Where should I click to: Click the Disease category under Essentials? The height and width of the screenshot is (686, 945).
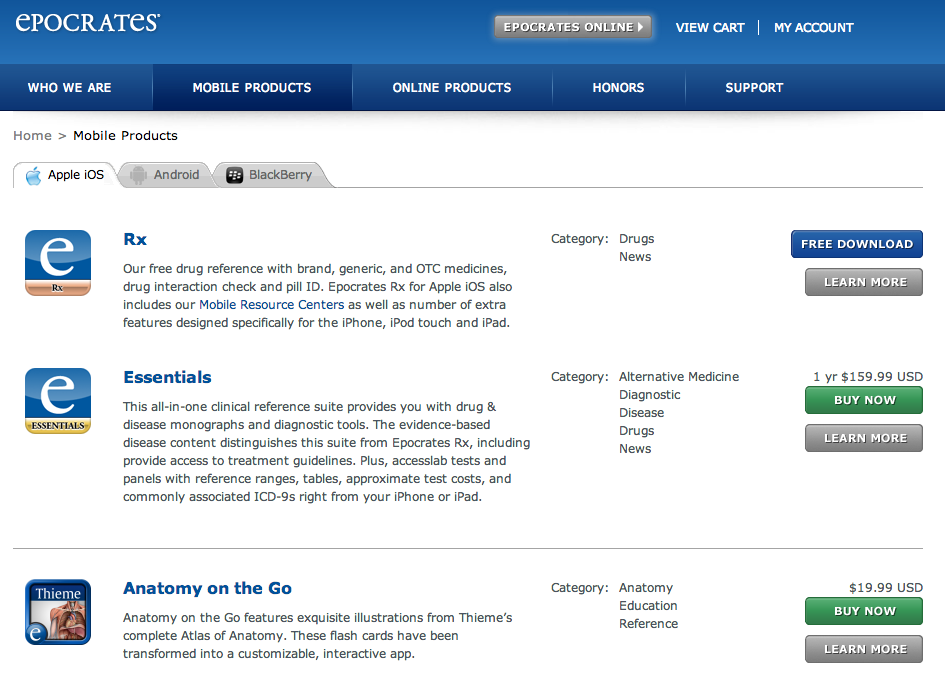click(642, 413)
